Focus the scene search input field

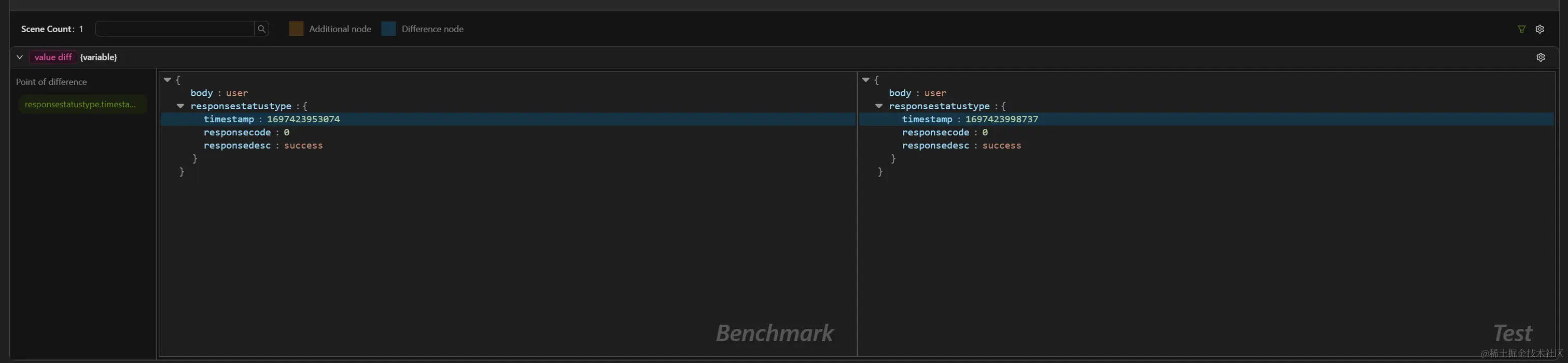[x=175, y=28]
